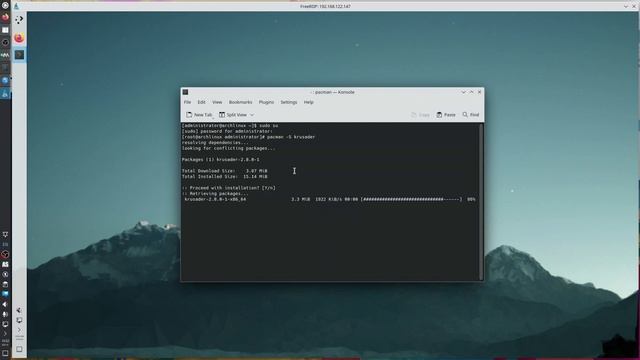Expand the remote panel tray chevron
The width and height of the screenshot is (640, 360).
[19, 329]
